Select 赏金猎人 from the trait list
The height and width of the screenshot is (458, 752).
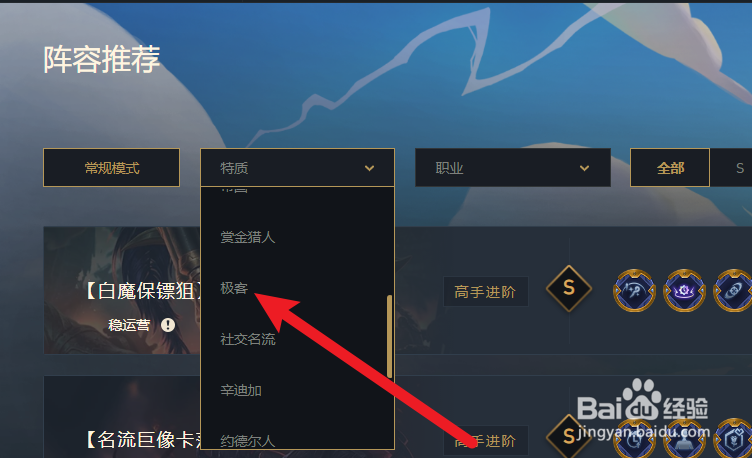[x=247, y=237]
